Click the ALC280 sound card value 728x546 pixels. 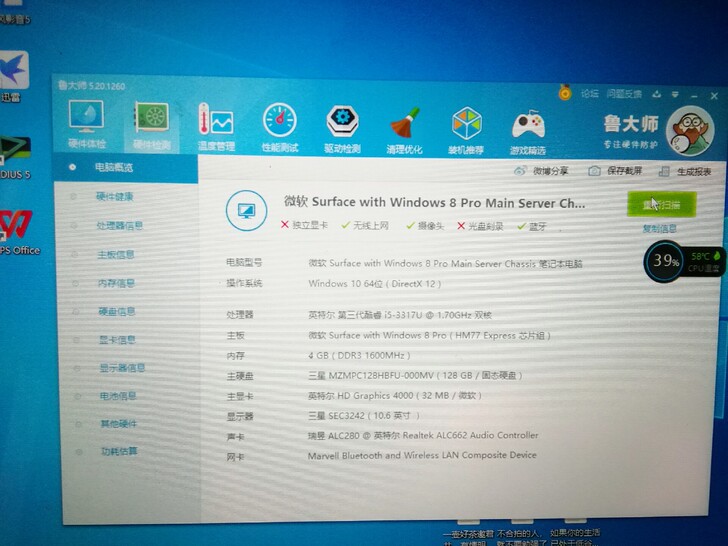coord(423,436)
